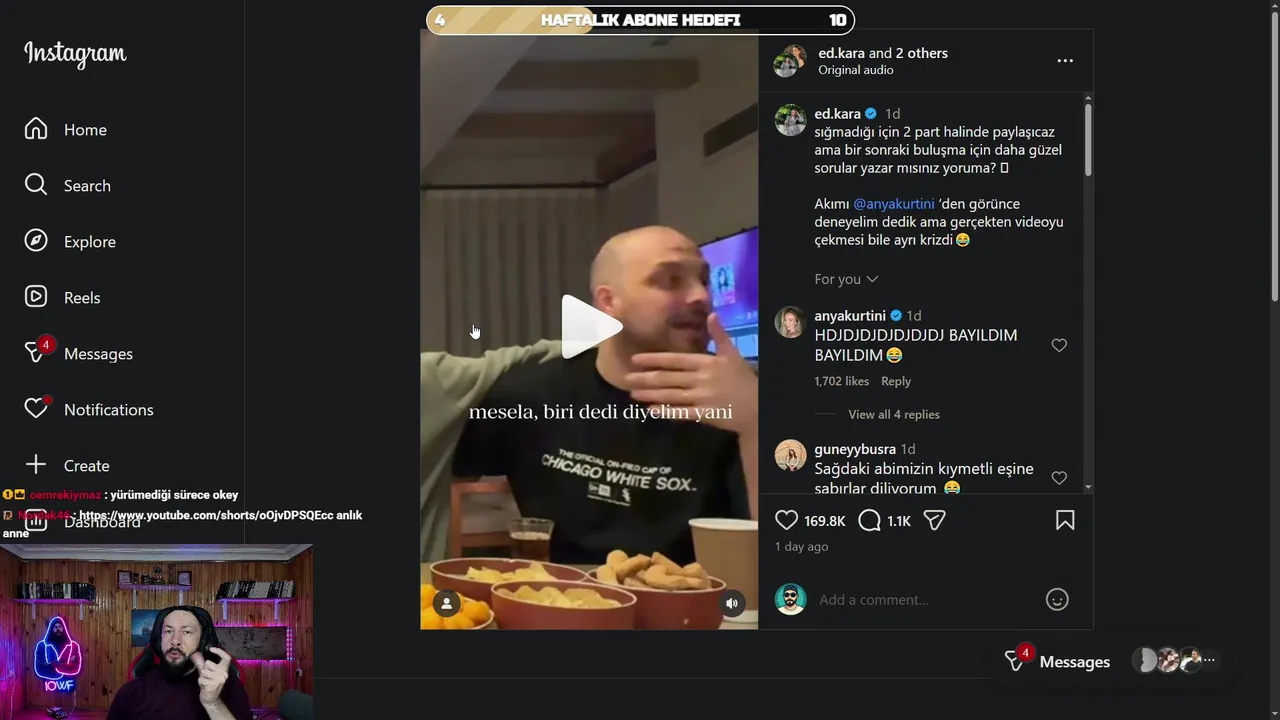This screenshot has height=720, width=1280.
Task: Share the post with the send icon
Action: click(934, 521)
